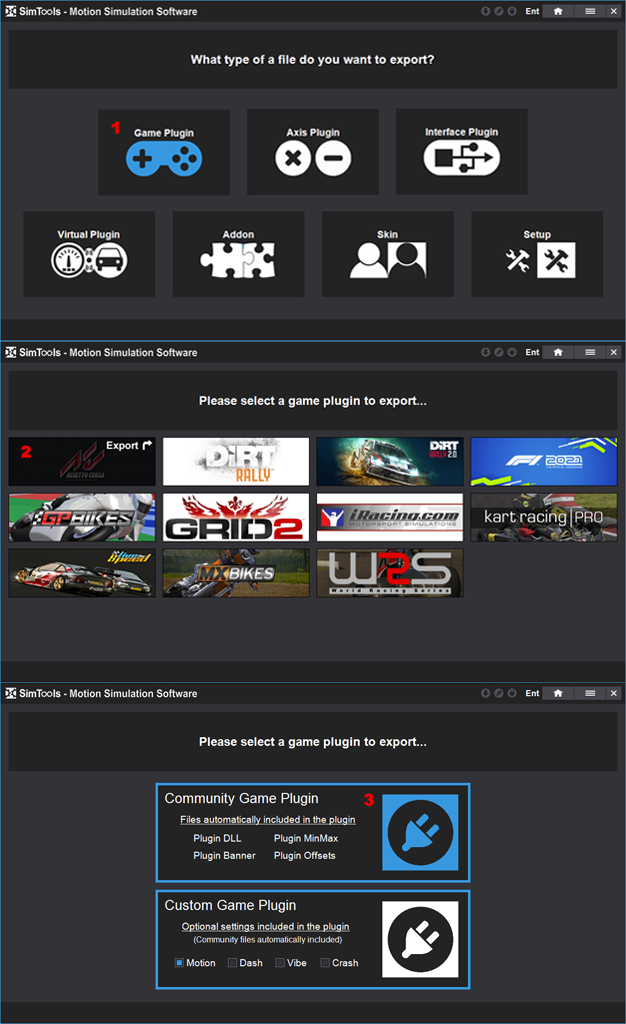Click down-arrow circle icon in plugin type window
Viewport: 626px width, 1024px height.
click(486, 693)
